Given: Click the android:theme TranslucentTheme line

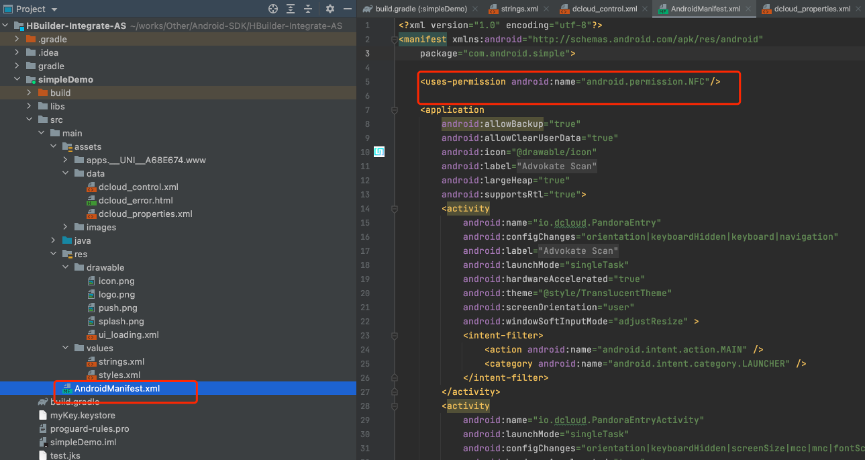Looking at the screenshot, I should pos(567,293).
